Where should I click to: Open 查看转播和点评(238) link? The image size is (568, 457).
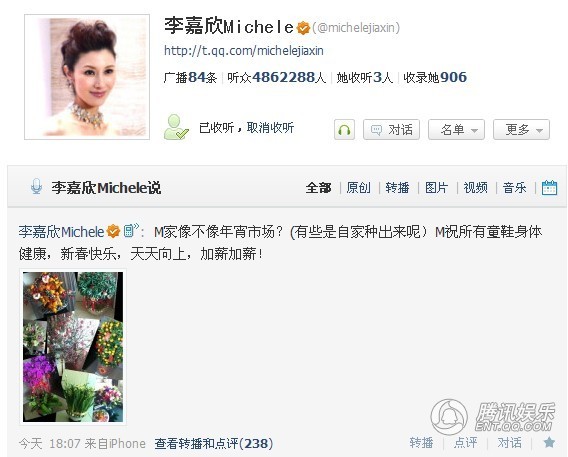pos(214,443)
